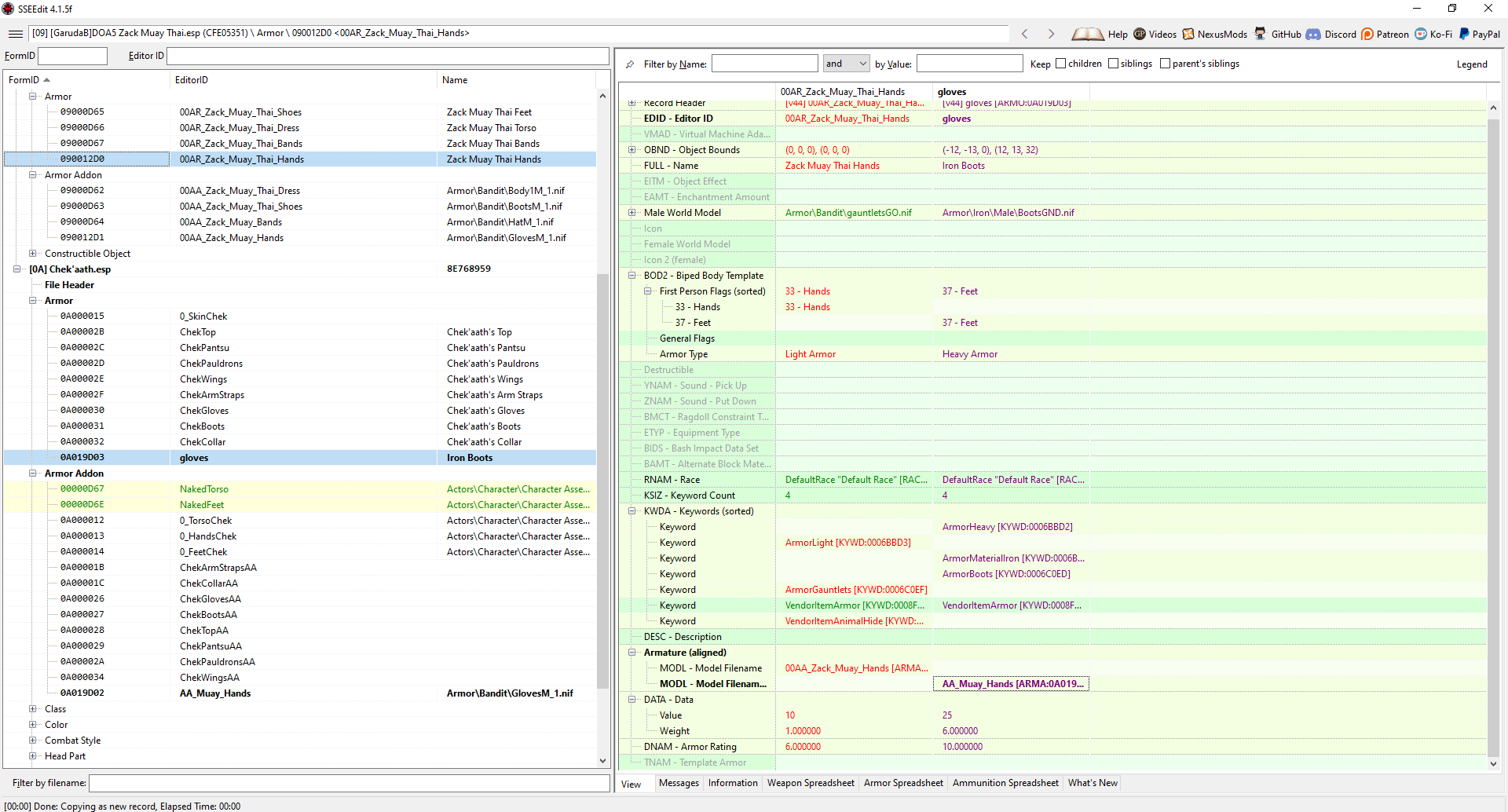The width and height of the screenshot is (1508, 812).
Task: Open the Weapon Spreadsheet tab
Action: click(811, 783)
